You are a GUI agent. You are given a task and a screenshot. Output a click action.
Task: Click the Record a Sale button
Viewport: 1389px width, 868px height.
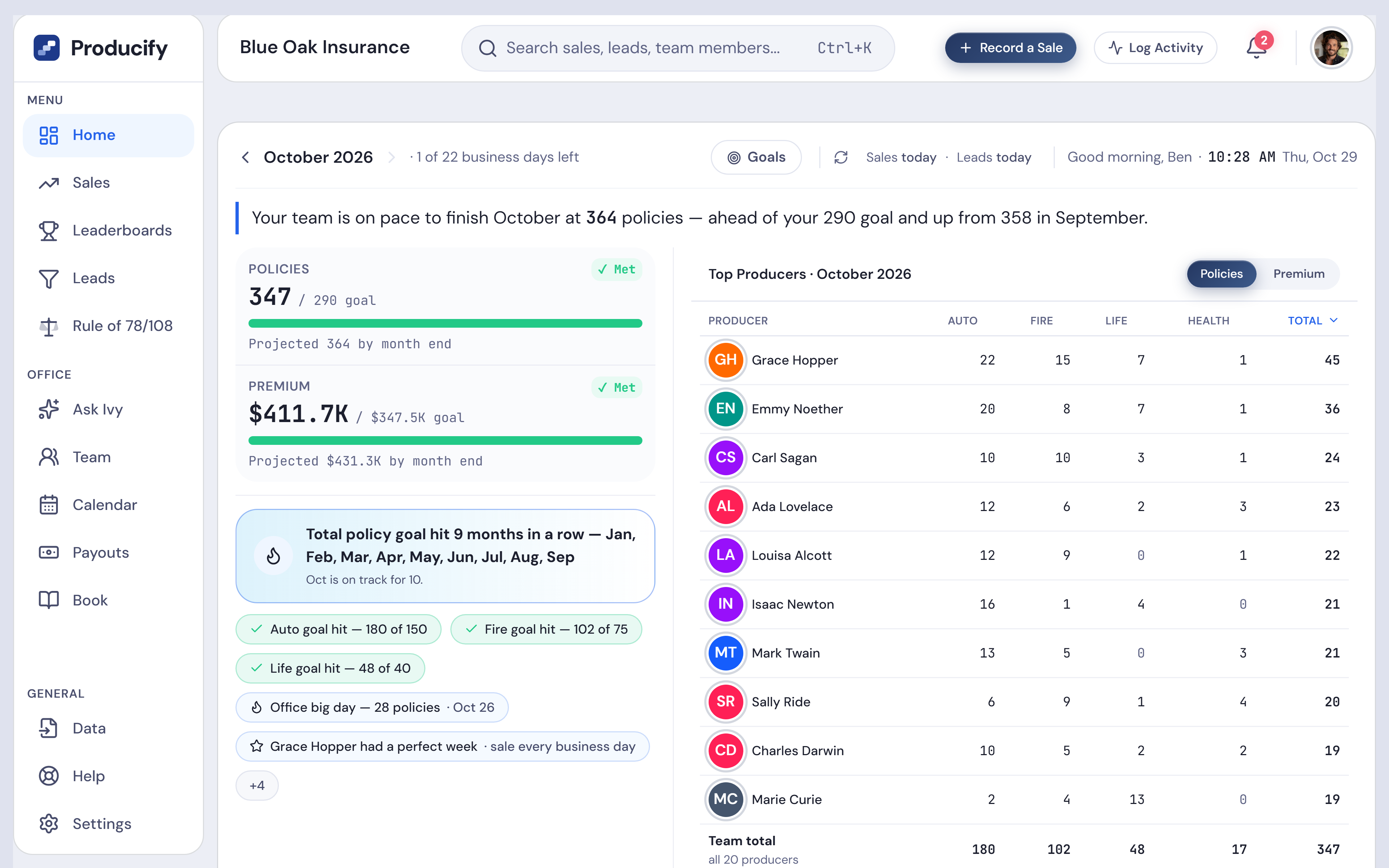point(1010,48)
